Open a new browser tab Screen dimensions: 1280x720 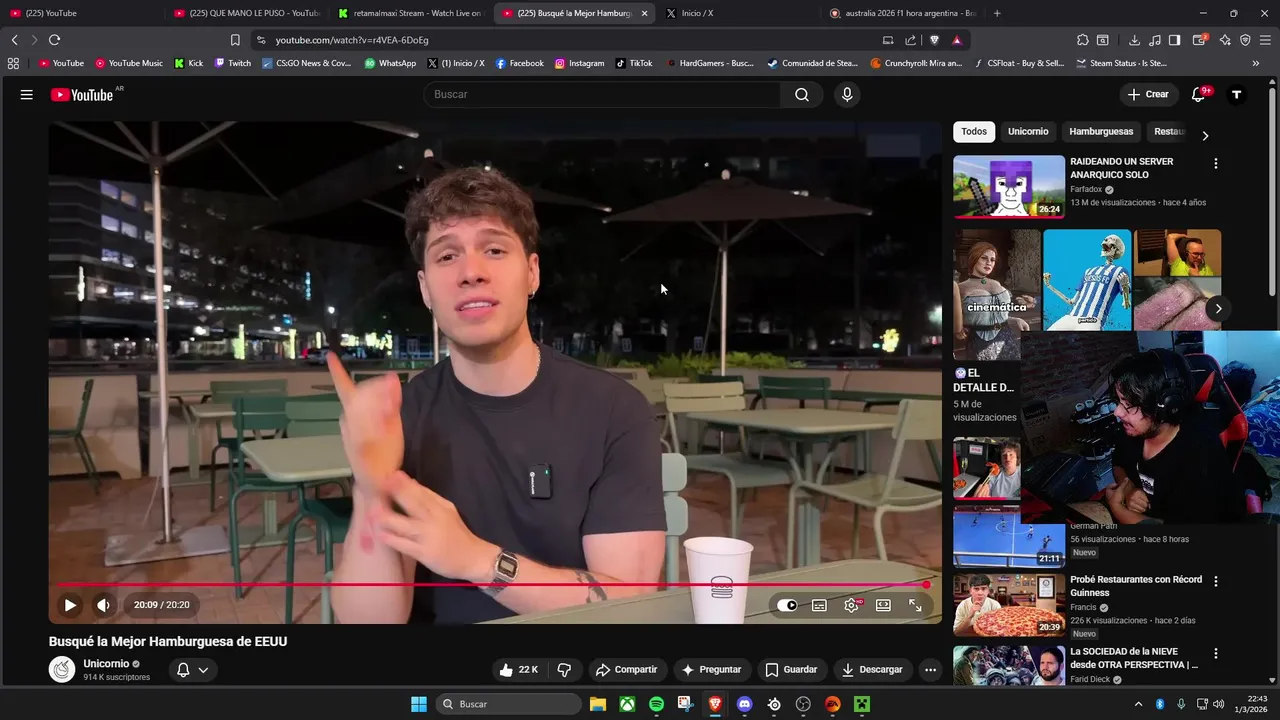997,13
